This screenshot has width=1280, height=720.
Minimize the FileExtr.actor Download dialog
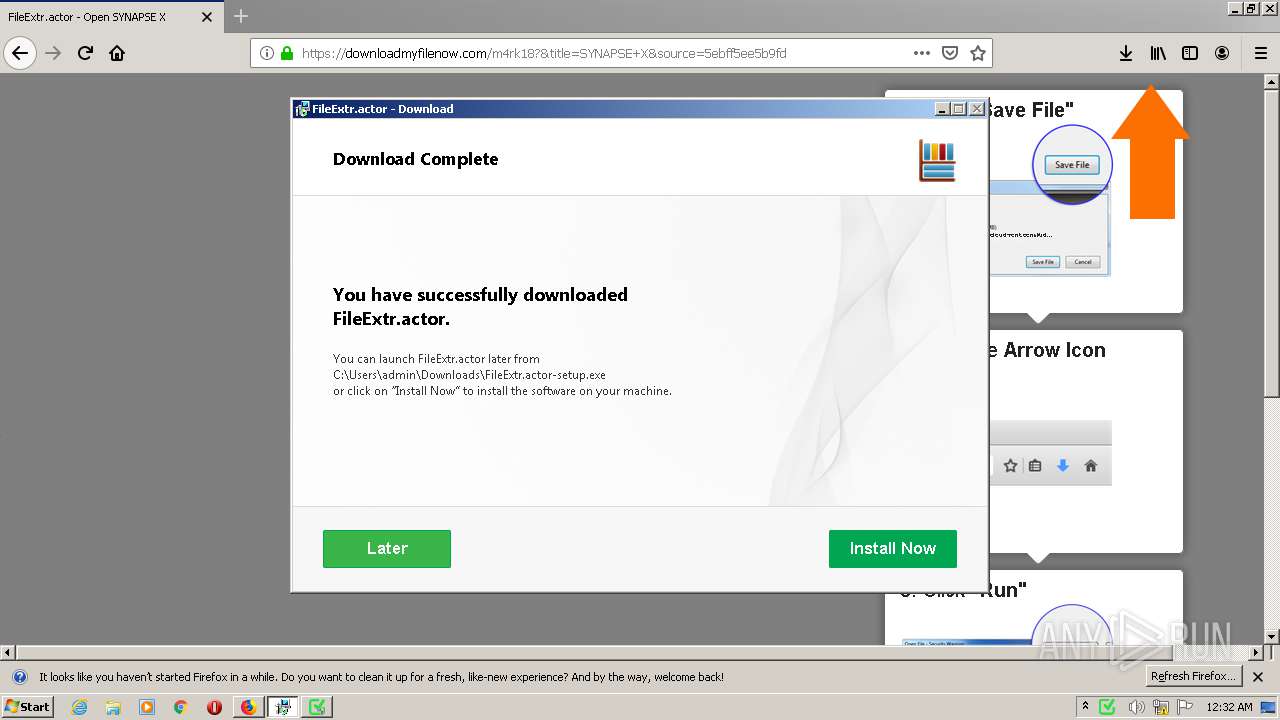[x=942, y=109]
